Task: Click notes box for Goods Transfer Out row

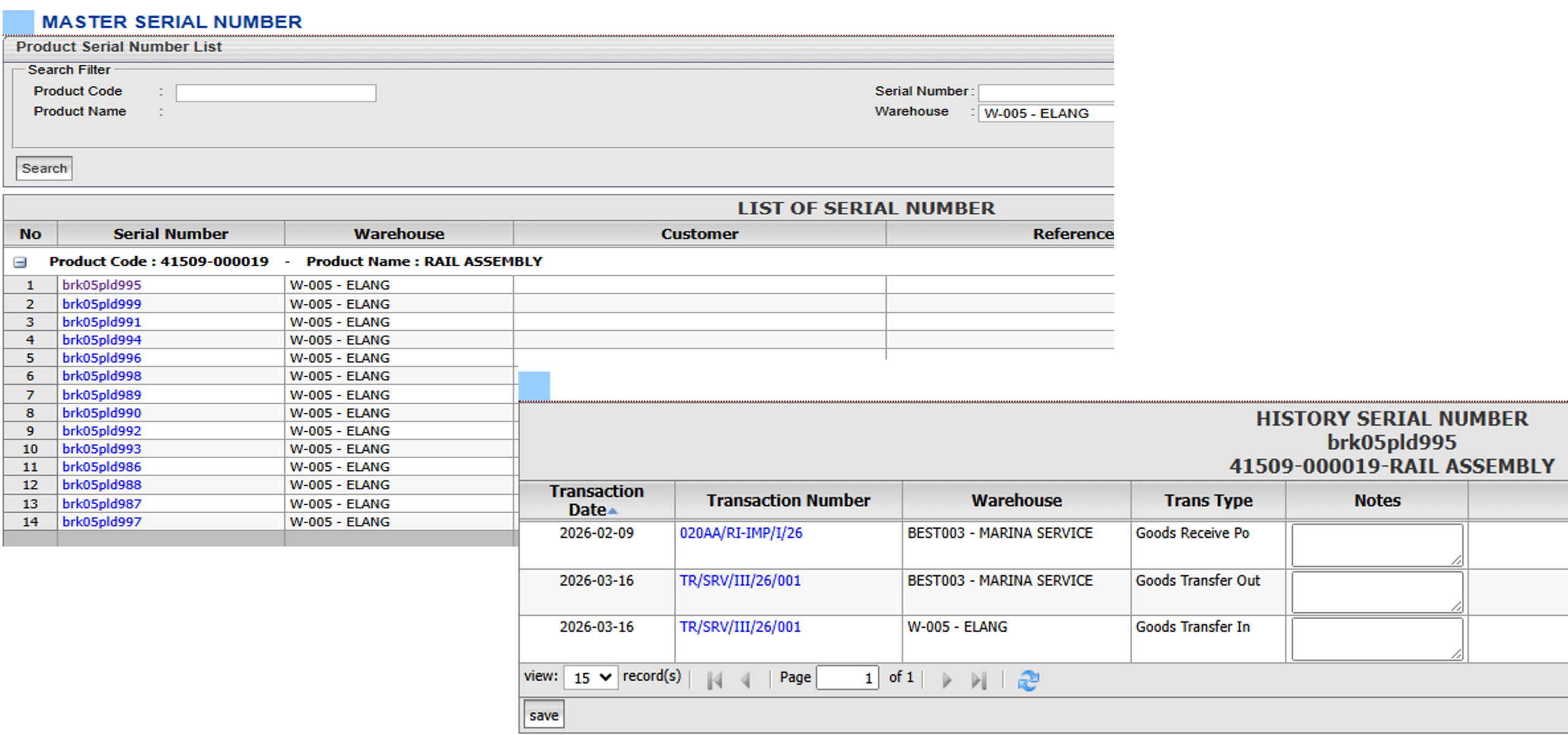Action: (x=1378, y=592)
